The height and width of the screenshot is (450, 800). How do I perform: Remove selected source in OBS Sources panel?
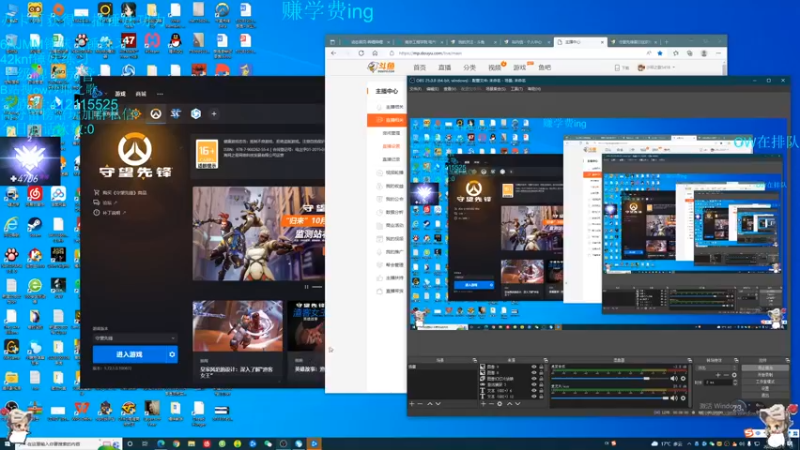coord(491,404)
